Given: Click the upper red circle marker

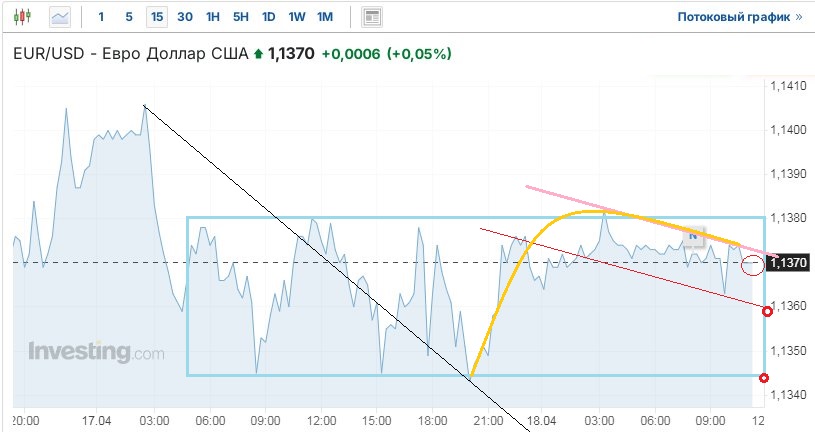Looking at the screenshot, I should tap(767, 312).
